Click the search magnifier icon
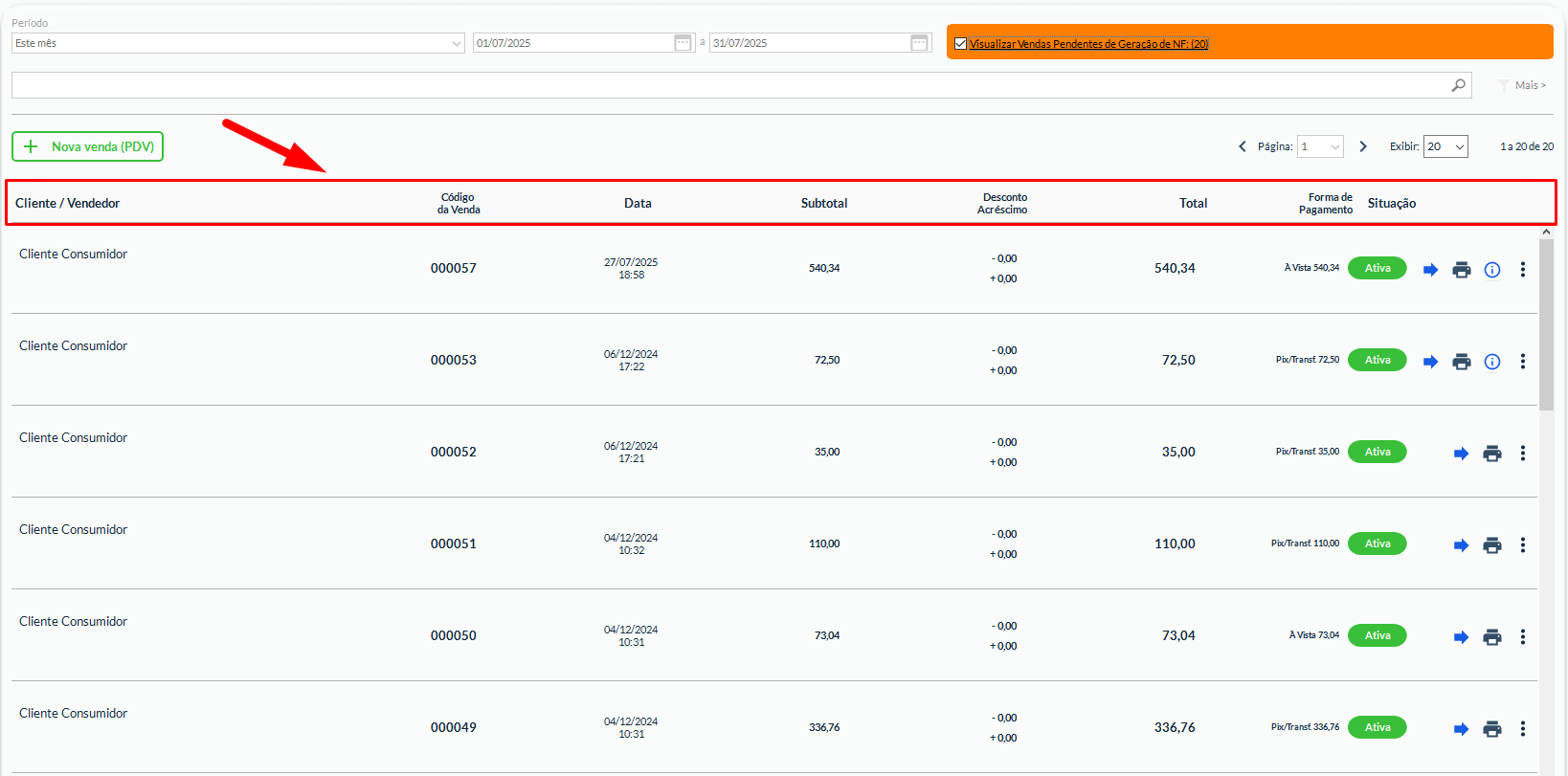 click(x=1458, y=85)
